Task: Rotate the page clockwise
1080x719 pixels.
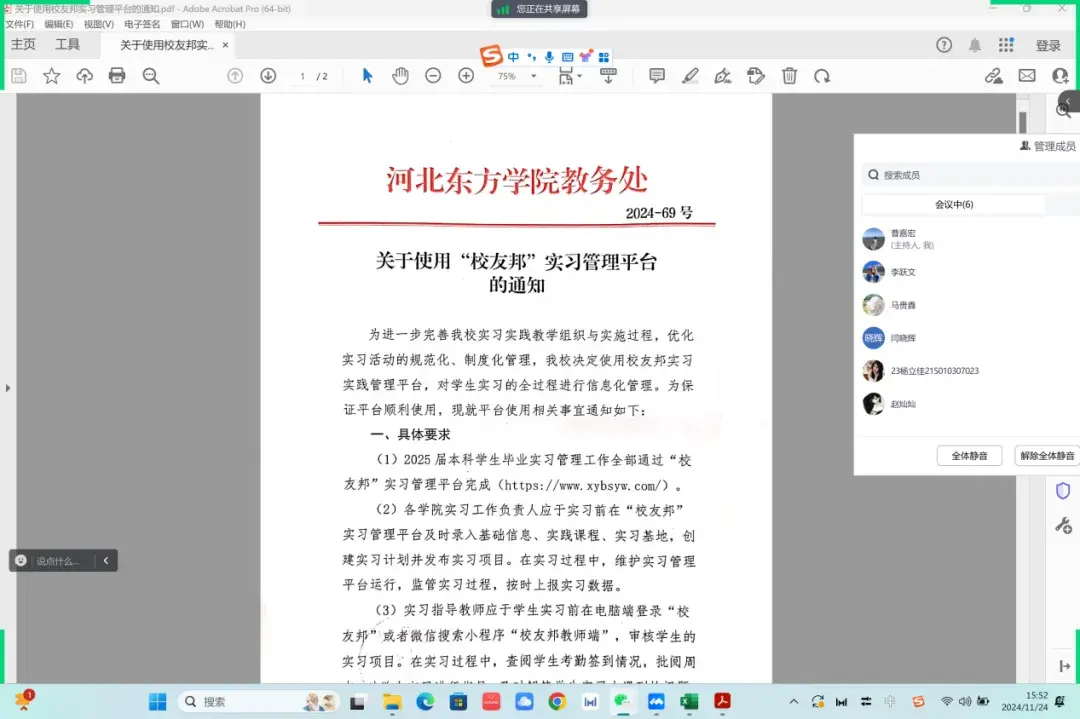Action: click(822, 76)
